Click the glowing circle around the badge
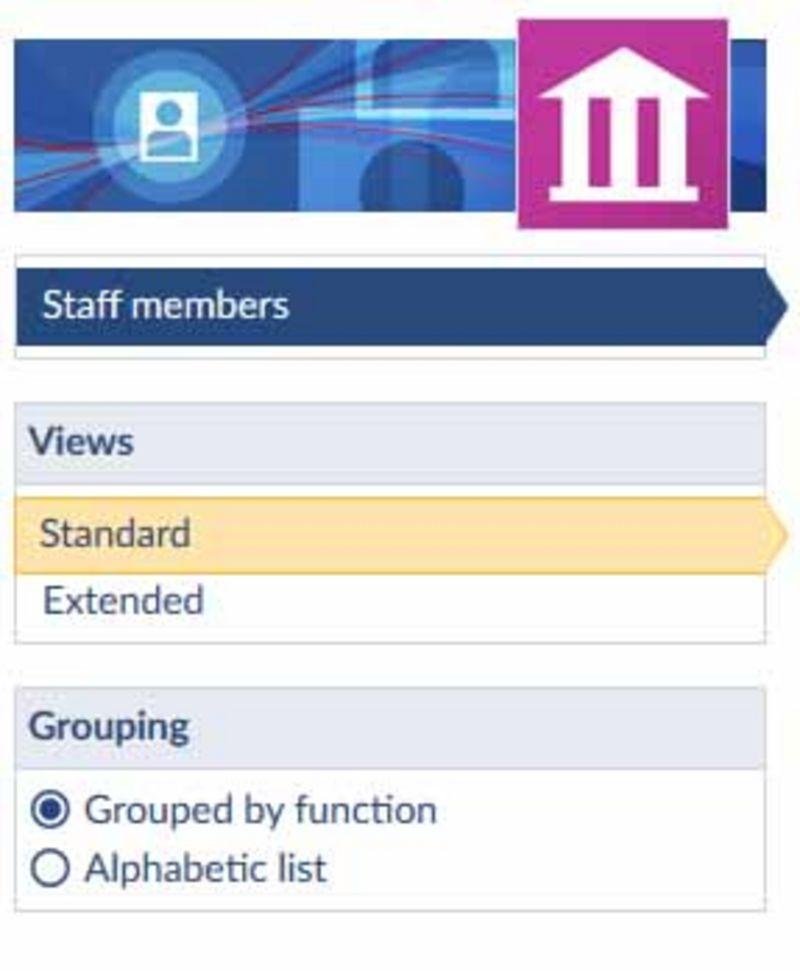Viewport: 800px width, 971px height. tap(169, 128)
